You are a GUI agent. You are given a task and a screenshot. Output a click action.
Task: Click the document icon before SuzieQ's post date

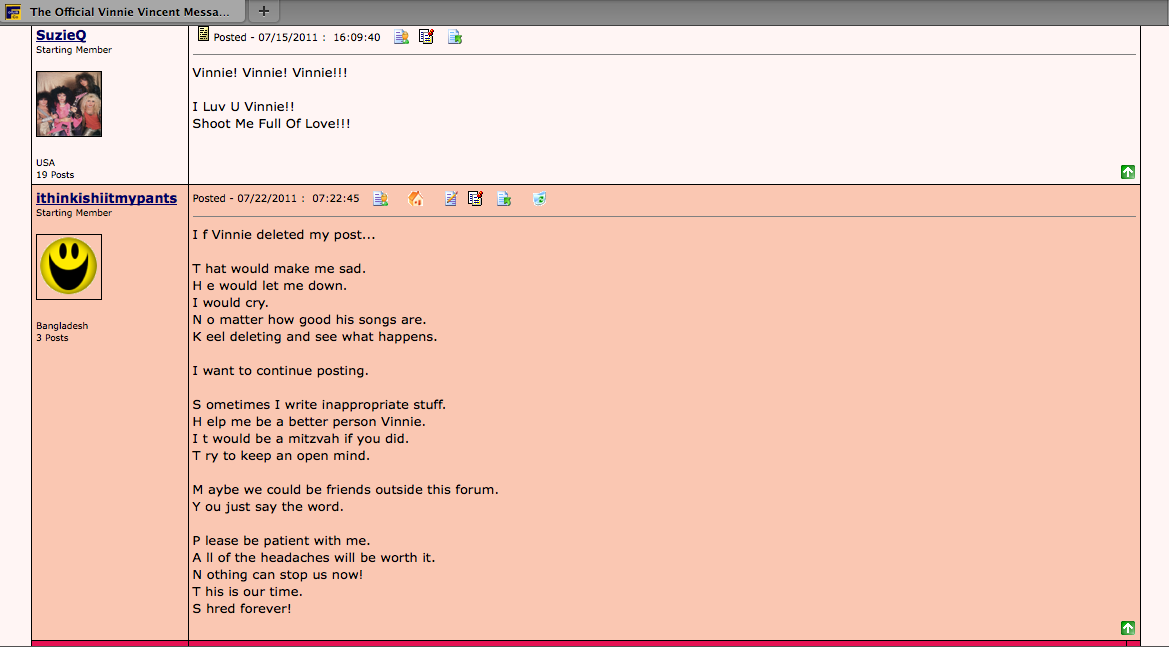pos(203,35)
